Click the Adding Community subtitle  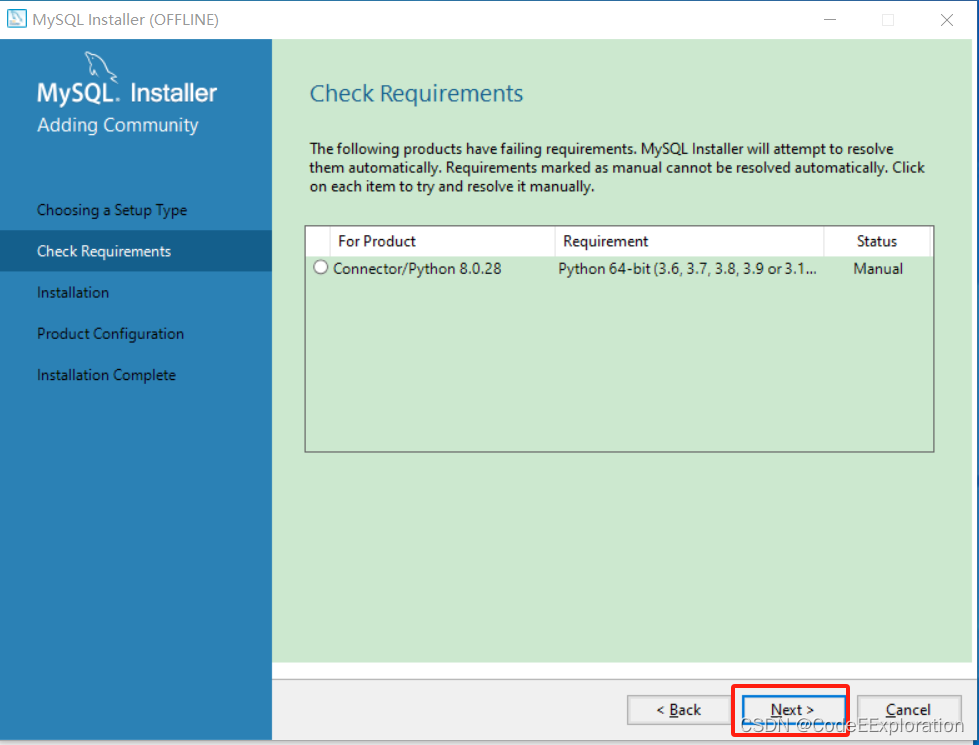point(117,125)
